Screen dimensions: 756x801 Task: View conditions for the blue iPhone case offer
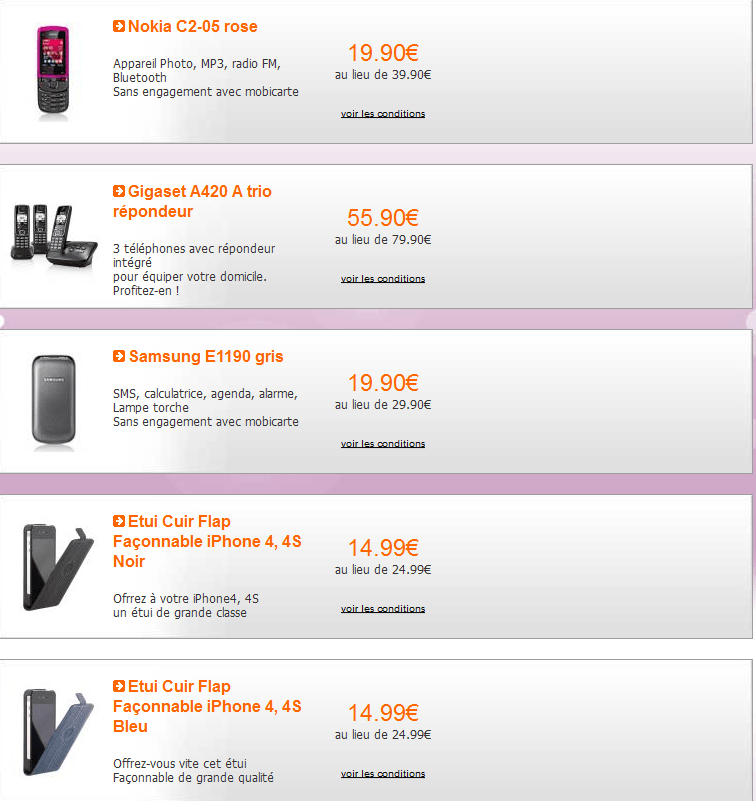383,774
